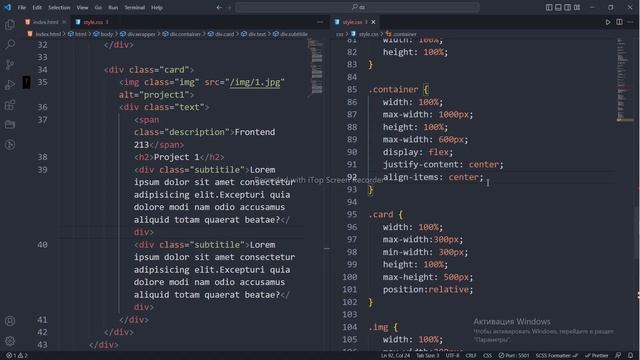This screenshot has height=360, width=640.
Task: Click CSS language mode in status bar
Action: point(487,356)
